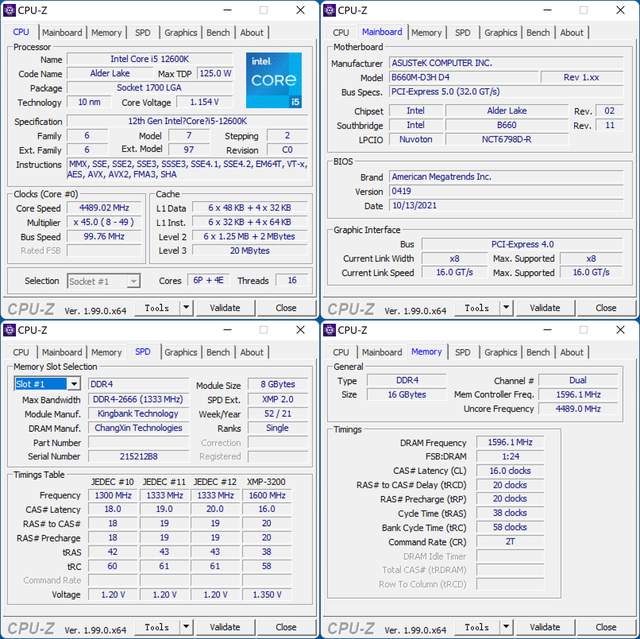Click the Level 3 cache value 20 MBytes
The width and height of the screenshot is (640, 639).
click(x=250, y=251)
